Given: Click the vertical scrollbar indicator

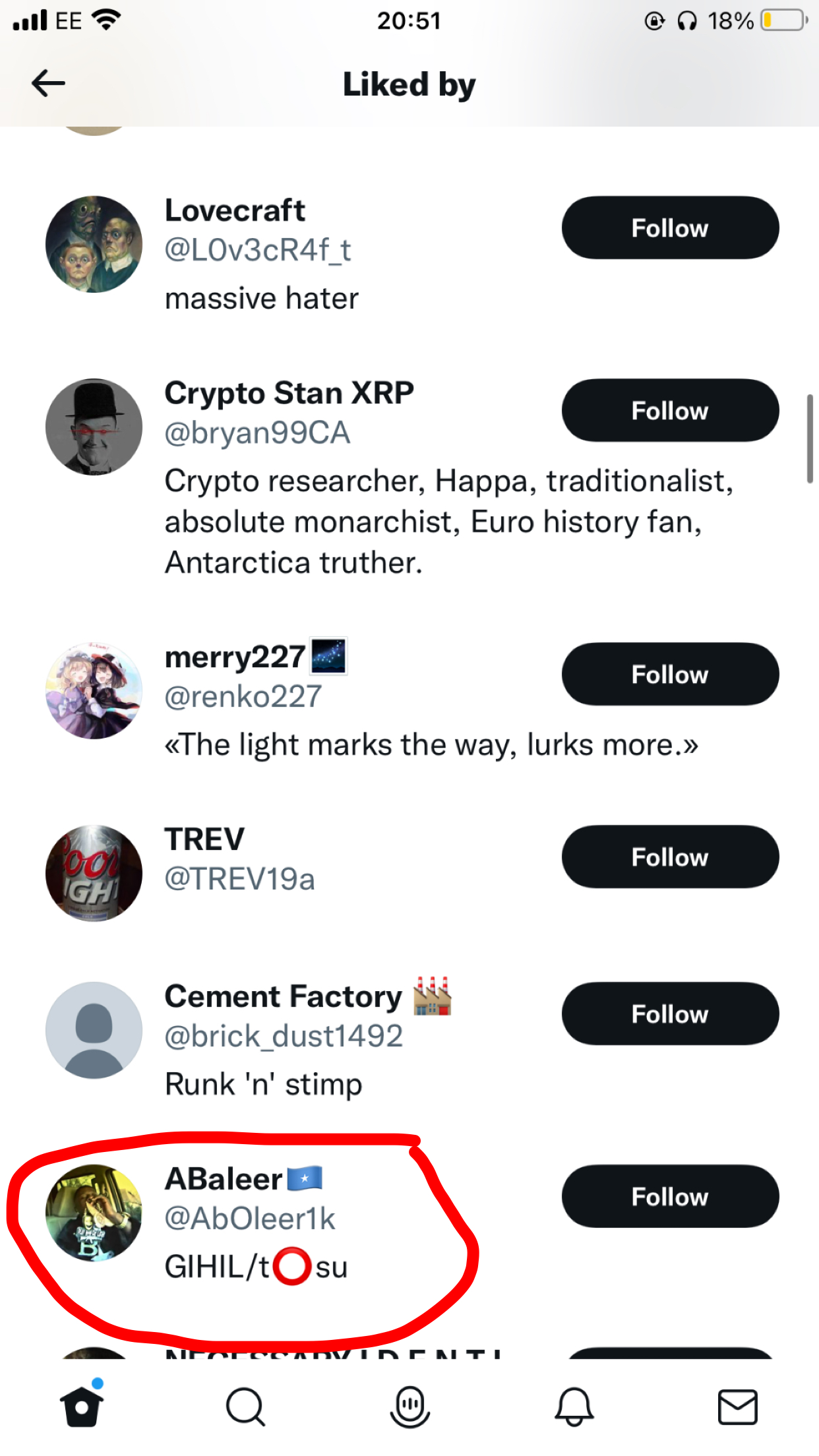Looking at the screenshot, I should tap(810, 439).
